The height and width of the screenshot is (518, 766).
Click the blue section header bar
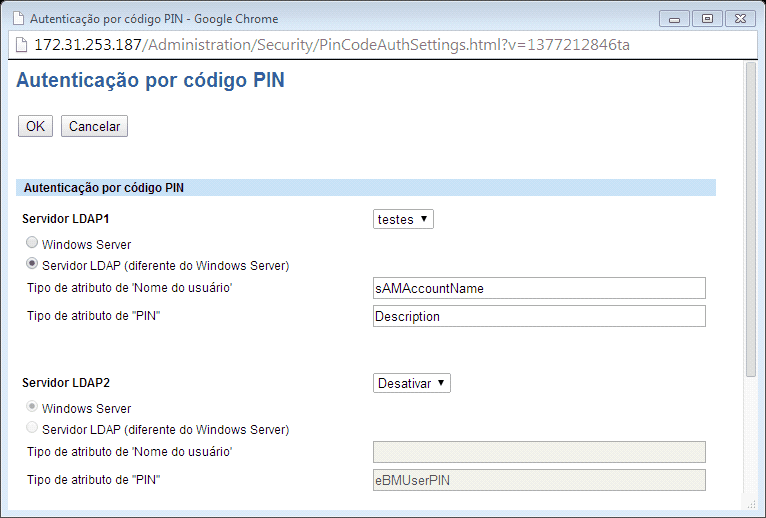(366, 187)
